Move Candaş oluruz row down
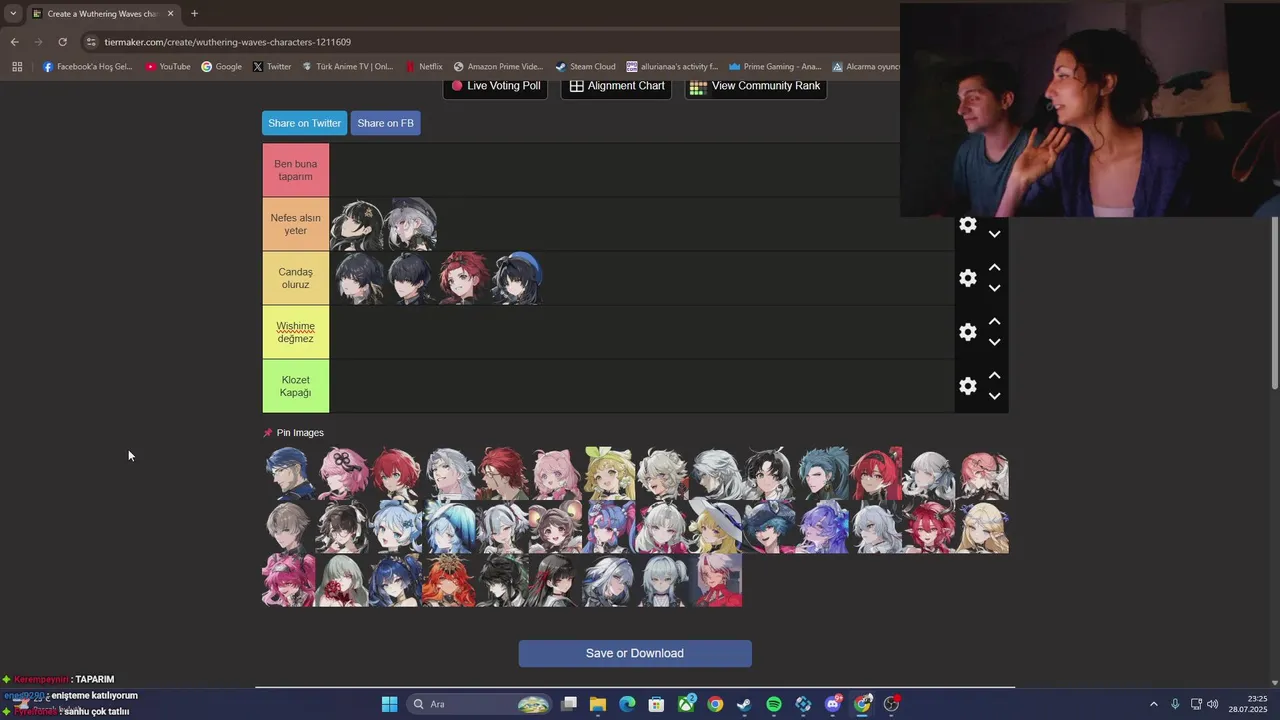 994,288
